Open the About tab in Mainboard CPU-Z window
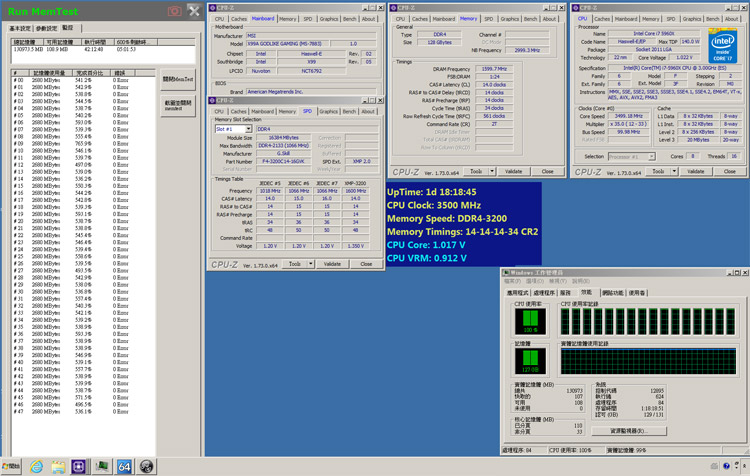 click(x=368, y=19)
